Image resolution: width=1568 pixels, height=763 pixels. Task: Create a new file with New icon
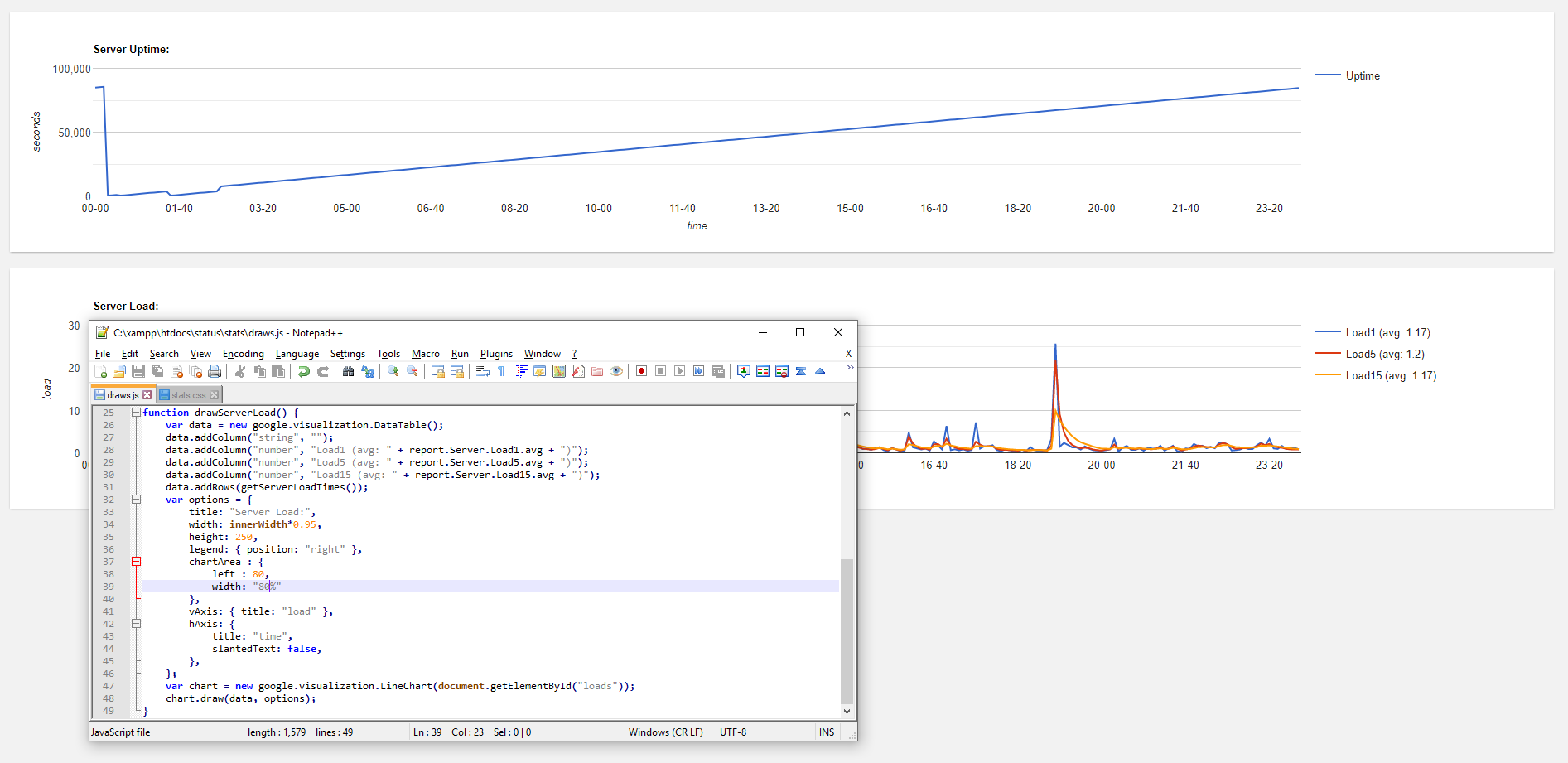pyautogui.click(x=100, y=371)
